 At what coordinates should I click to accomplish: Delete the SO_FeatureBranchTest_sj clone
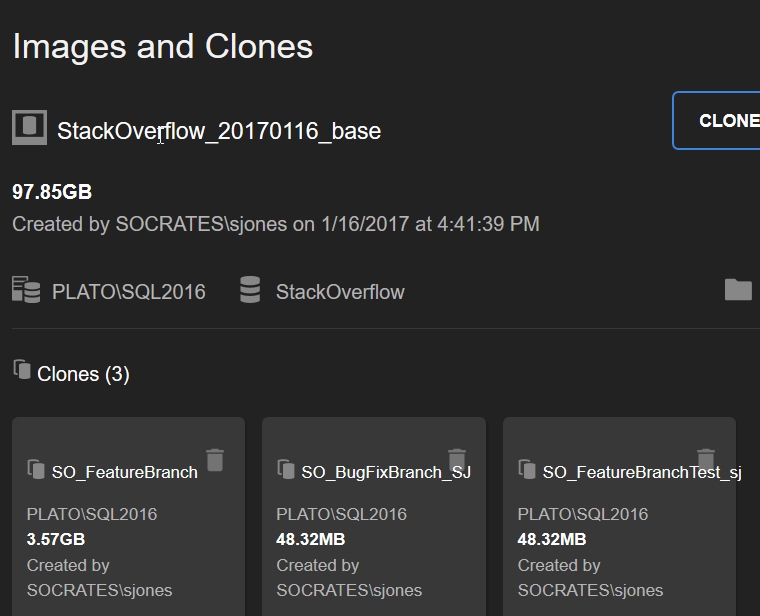pyautogui.click(x=706, y=459)
